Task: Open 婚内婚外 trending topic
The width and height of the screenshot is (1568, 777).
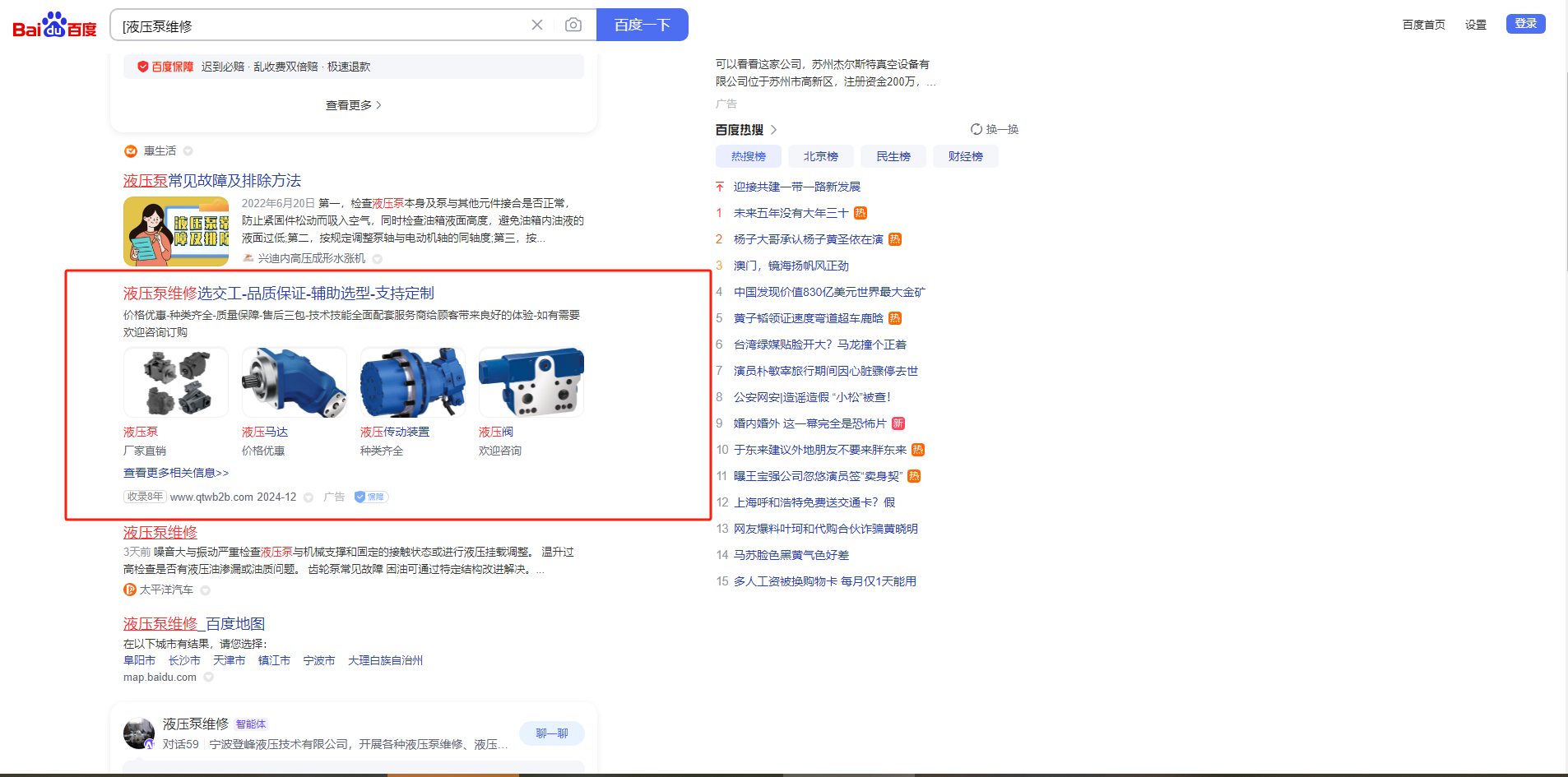Action: point(810,423)
